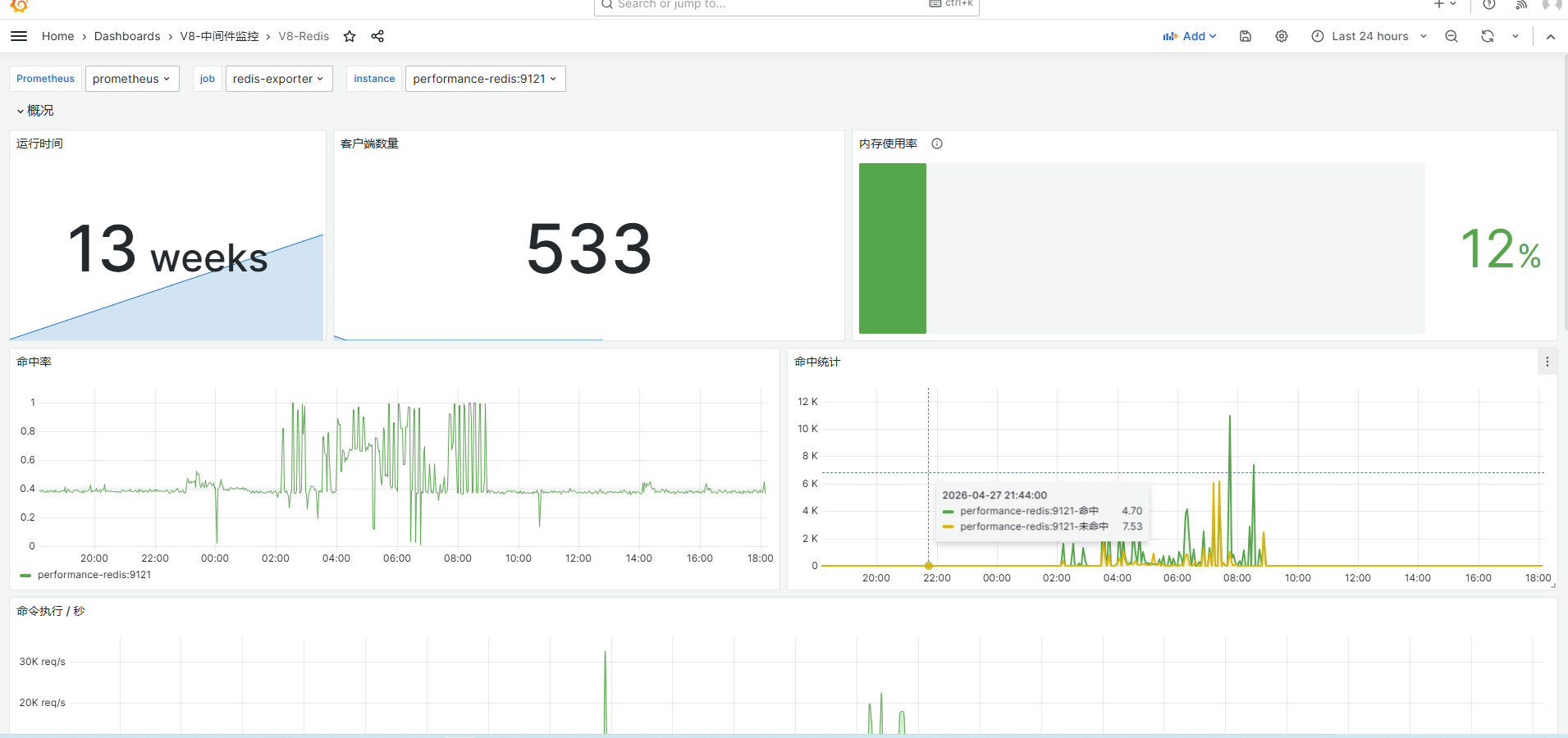Open dashboard settings gear icon
Image resolution: width=1568 pixels, height=738 pixels.
(x=1282, y=36)
